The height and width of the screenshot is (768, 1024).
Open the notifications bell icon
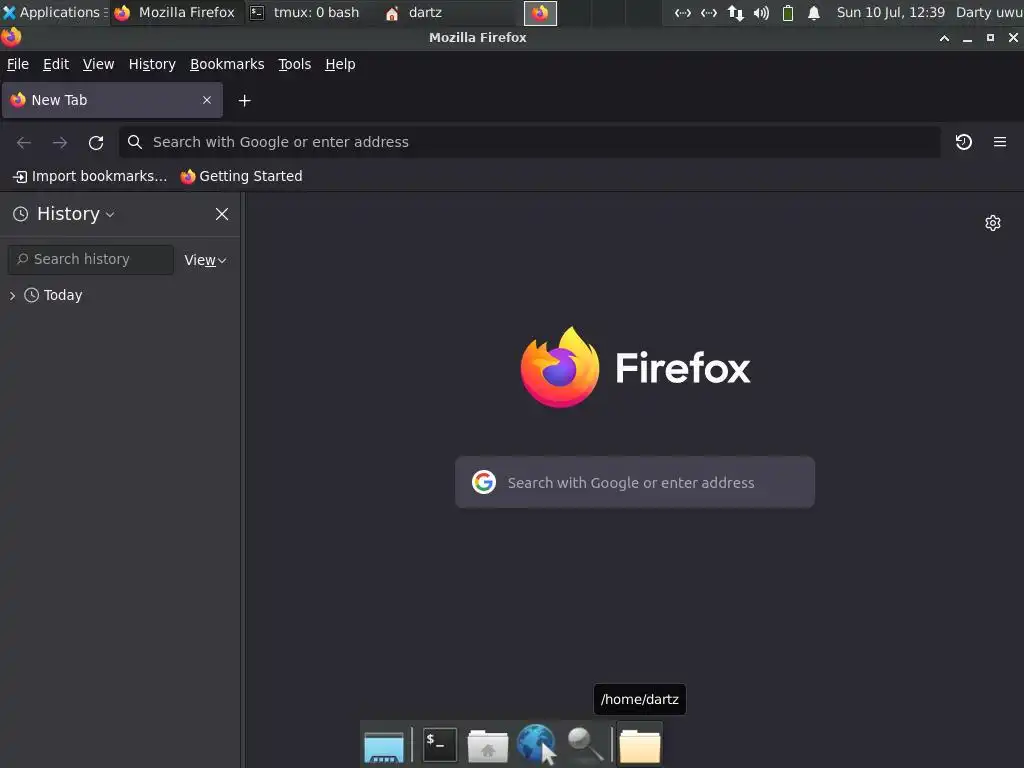click(814, 13)
